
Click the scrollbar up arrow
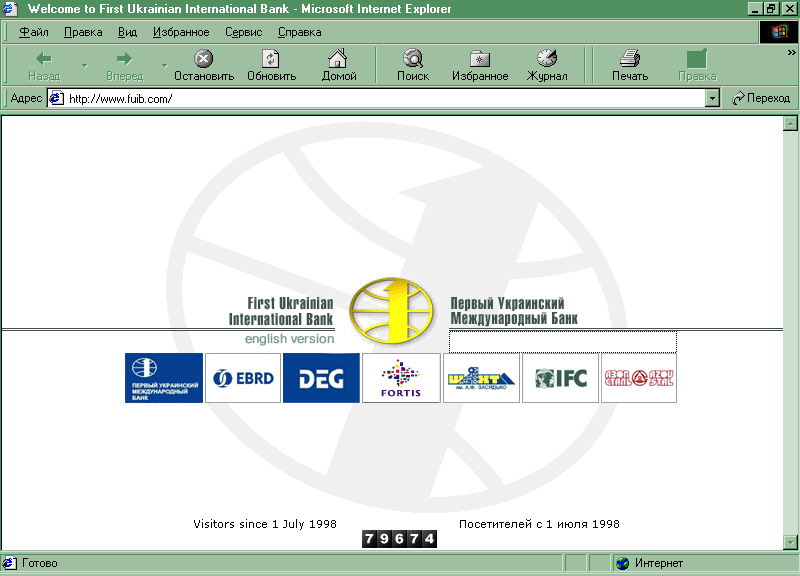(790, 123)
